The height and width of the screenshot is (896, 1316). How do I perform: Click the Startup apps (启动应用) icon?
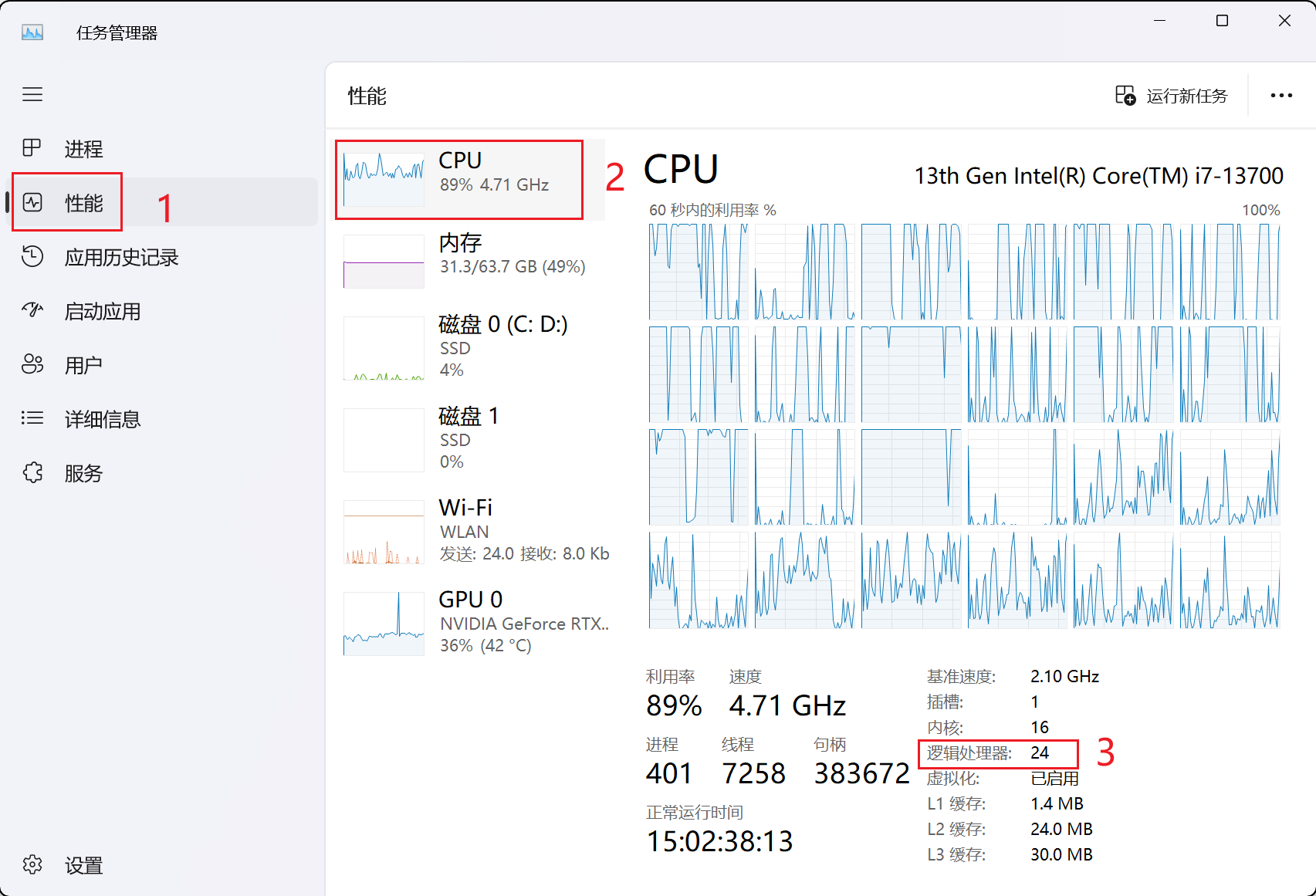[32, 310]
